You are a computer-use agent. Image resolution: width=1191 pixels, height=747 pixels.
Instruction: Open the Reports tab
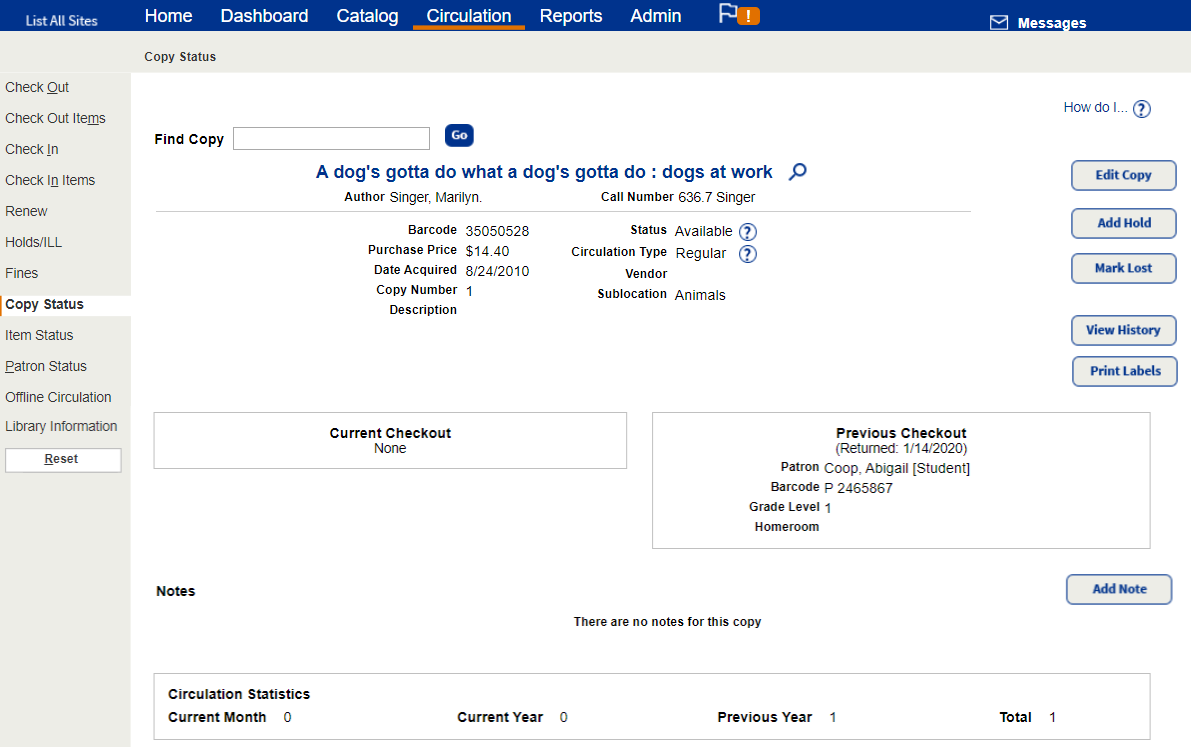(571, 16)
